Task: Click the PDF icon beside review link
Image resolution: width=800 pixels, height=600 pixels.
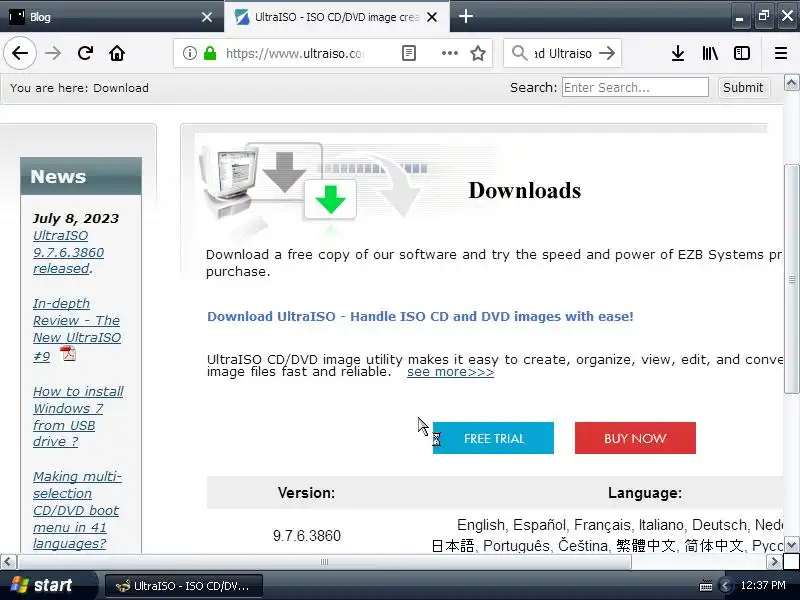Action: [68, 353]
